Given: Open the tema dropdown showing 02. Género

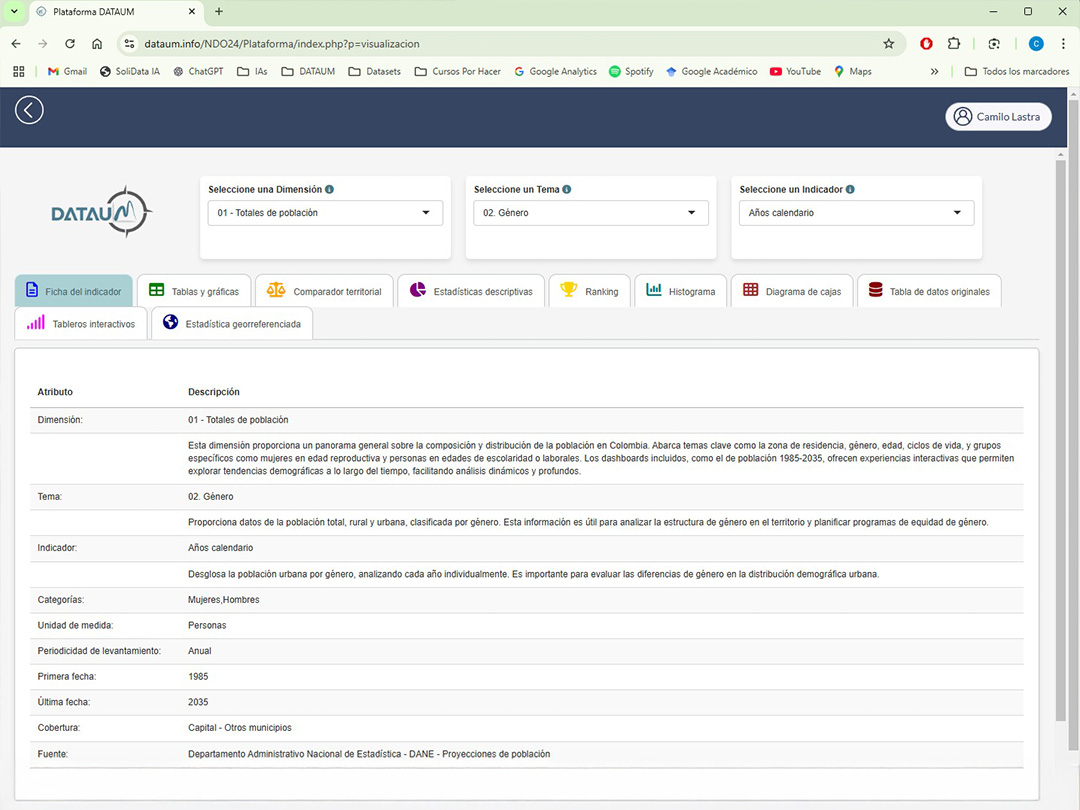Looking at the screenshot, I should click(590, 212).
